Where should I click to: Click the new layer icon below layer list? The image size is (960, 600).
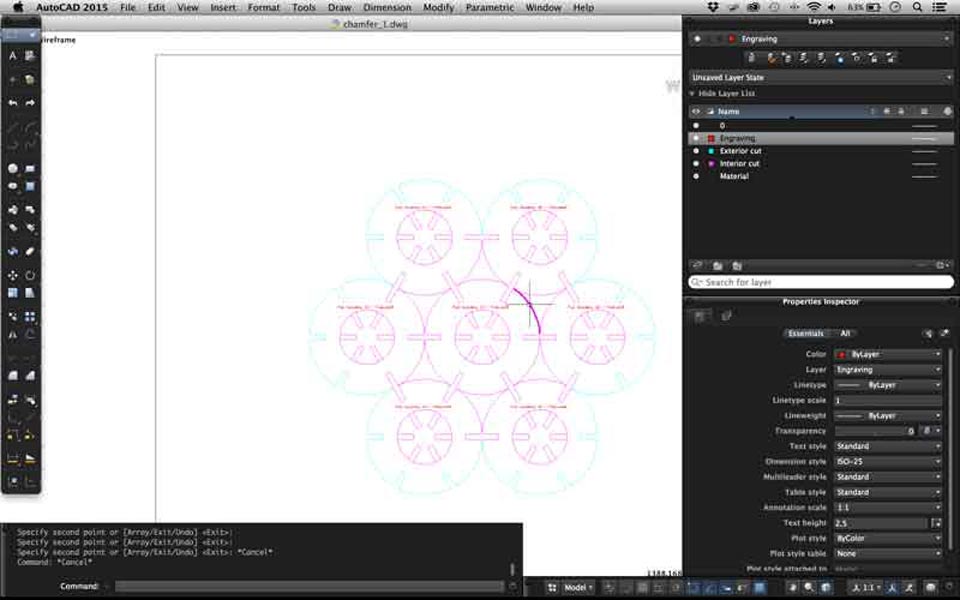697,266
